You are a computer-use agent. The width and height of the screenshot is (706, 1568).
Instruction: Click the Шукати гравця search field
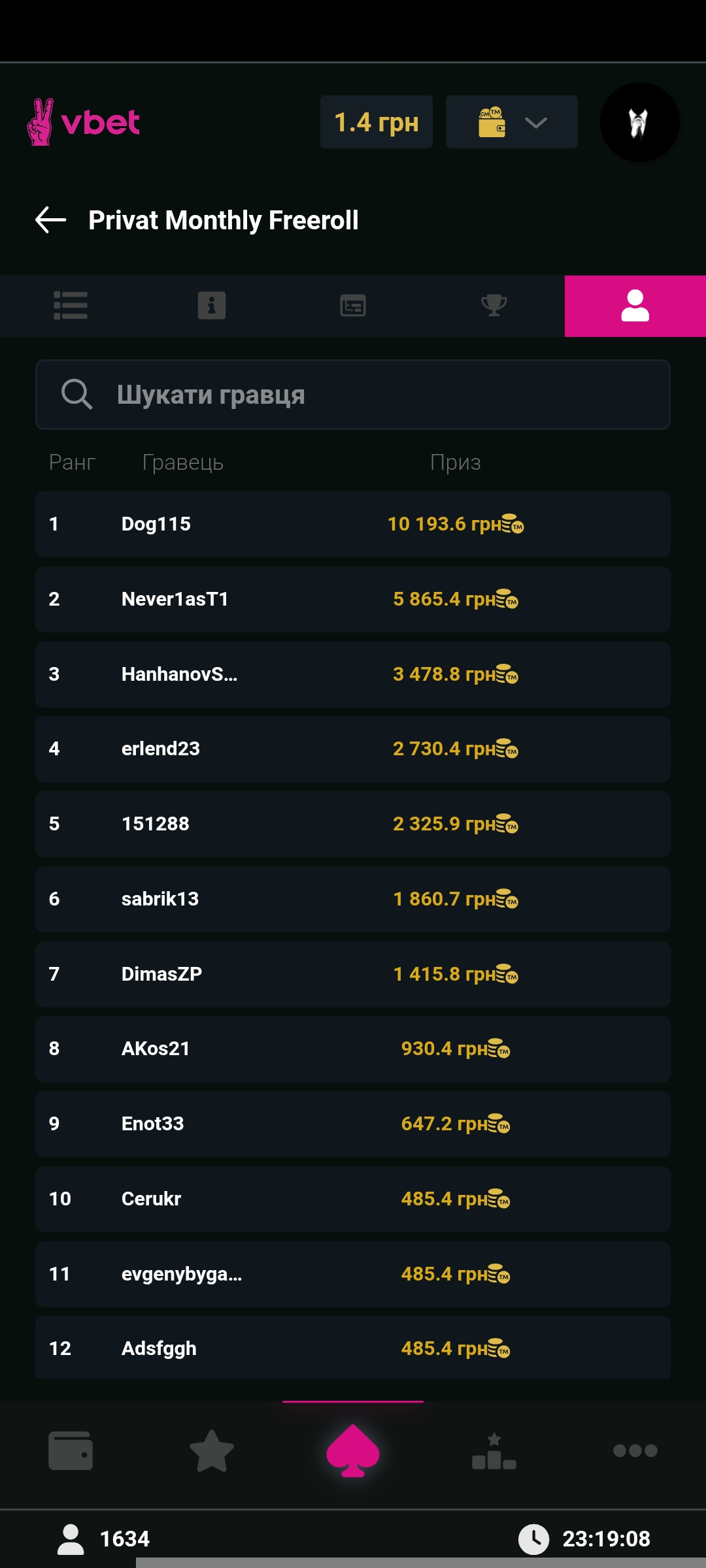(x=379, y=395)
